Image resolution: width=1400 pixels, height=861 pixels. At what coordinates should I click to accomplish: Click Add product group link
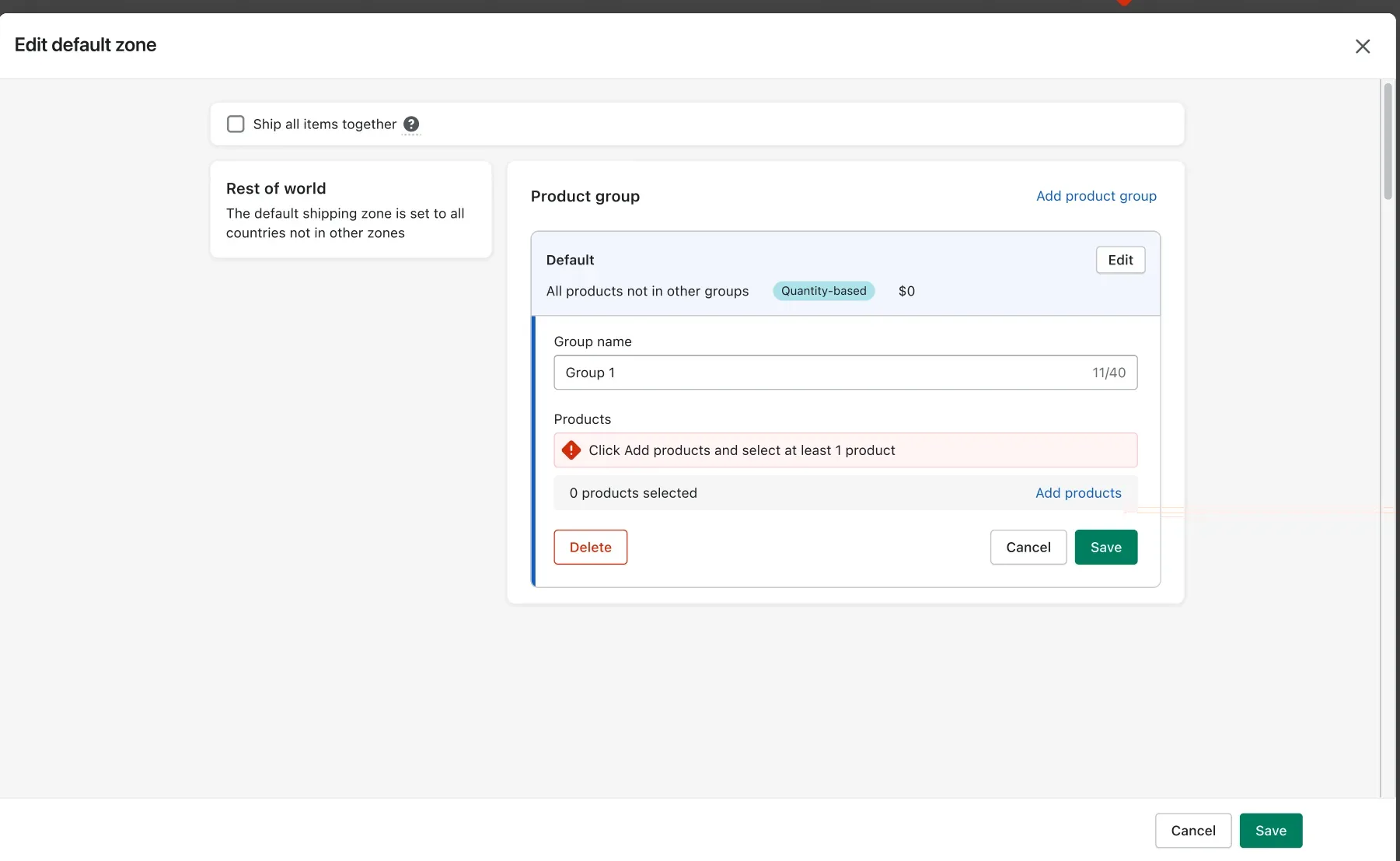[1096, 196]
